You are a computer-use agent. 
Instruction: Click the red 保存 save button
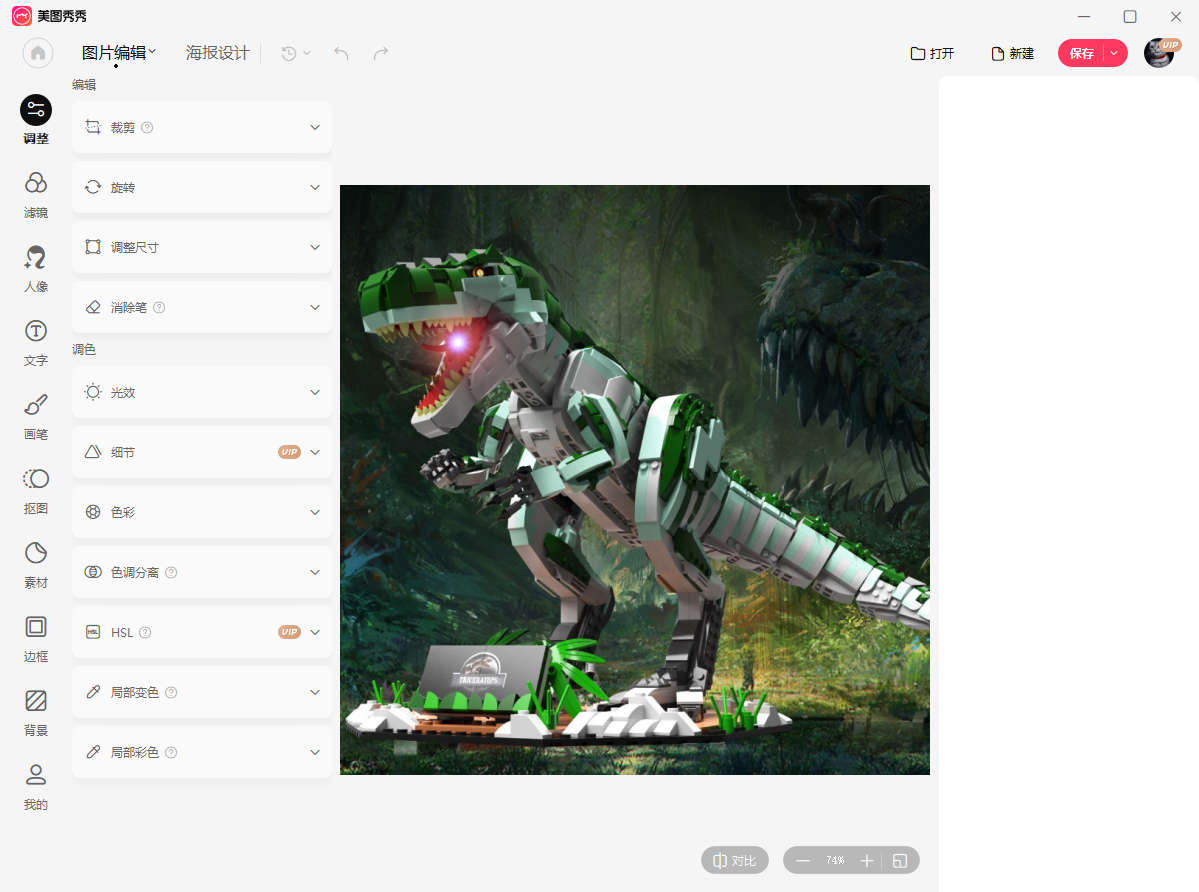pos(1081,54)
